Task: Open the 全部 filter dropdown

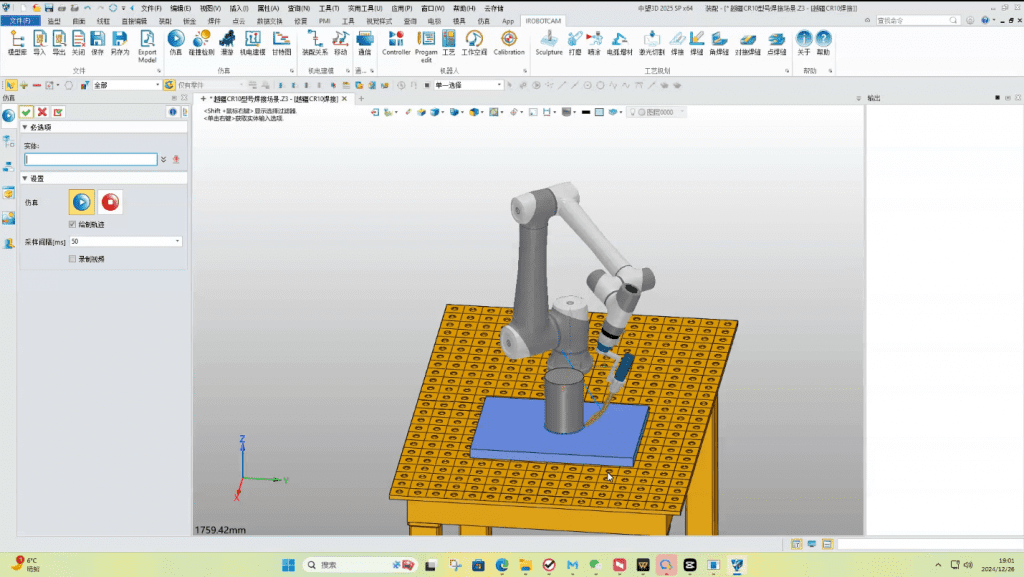Action: tap(157, 85)
